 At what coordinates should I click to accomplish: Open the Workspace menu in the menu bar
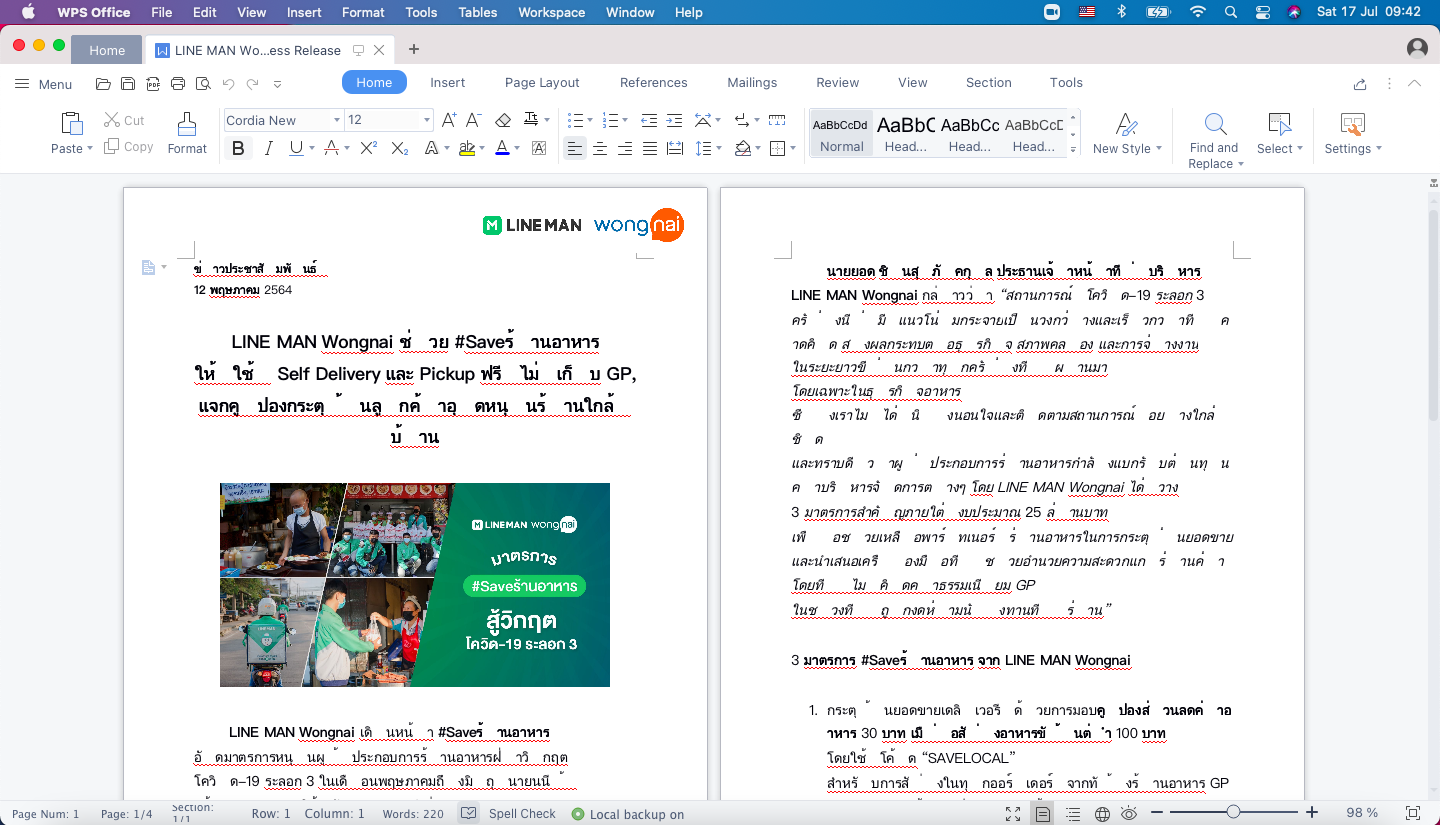tap(552, 12)
